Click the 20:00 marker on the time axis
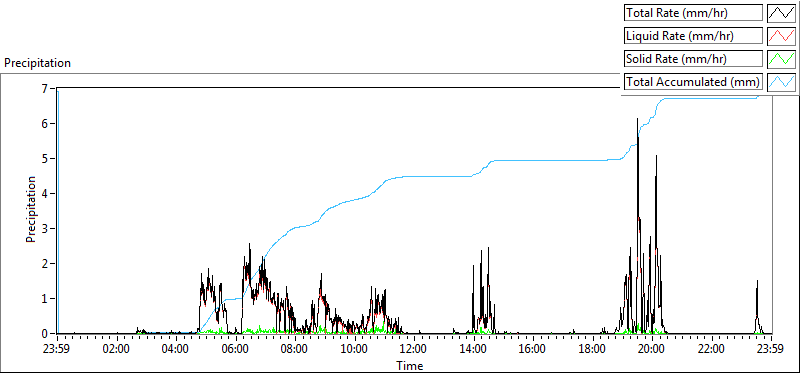 click(652, 350)
